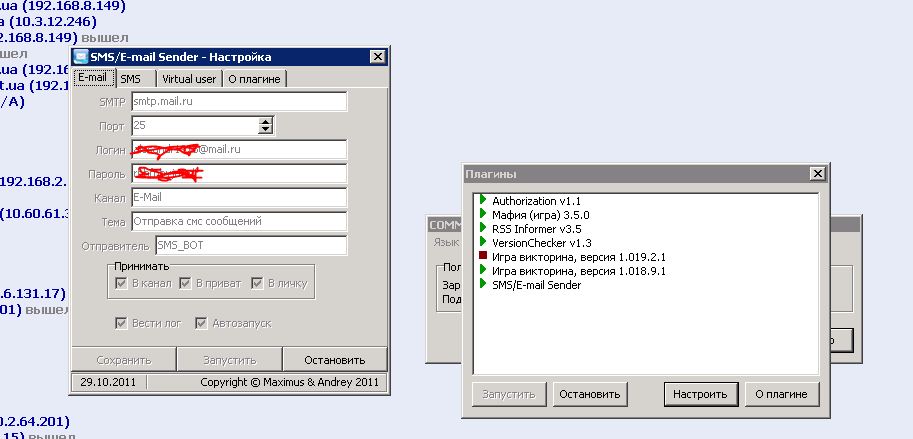Increase the port number with the up arrow
Image resolution: width=913 pixels, height=439 pixels.
pos(265,122)
